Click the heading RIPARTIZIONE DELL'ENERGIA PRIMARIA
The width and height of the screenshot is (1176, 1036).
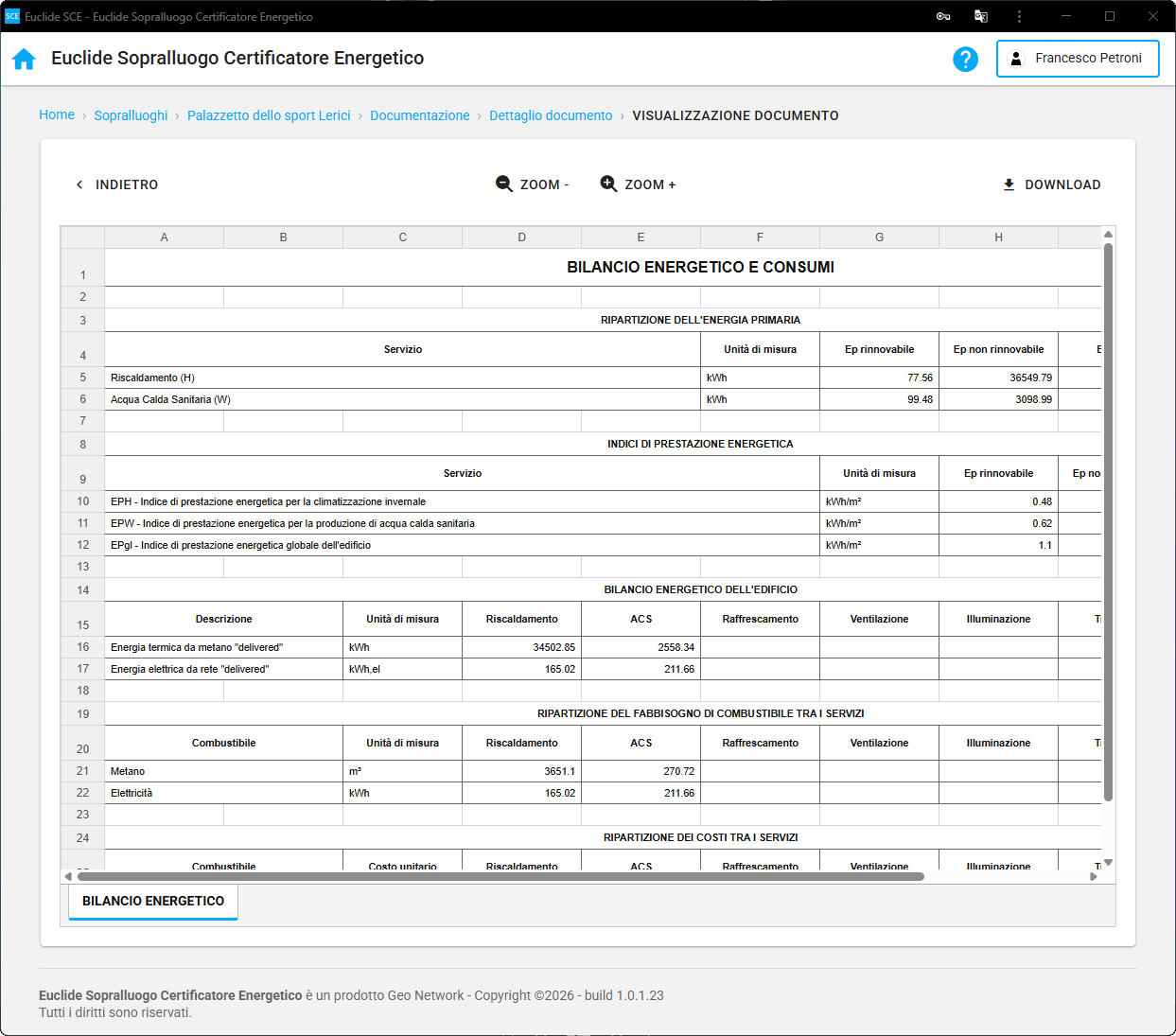(701, 320)
